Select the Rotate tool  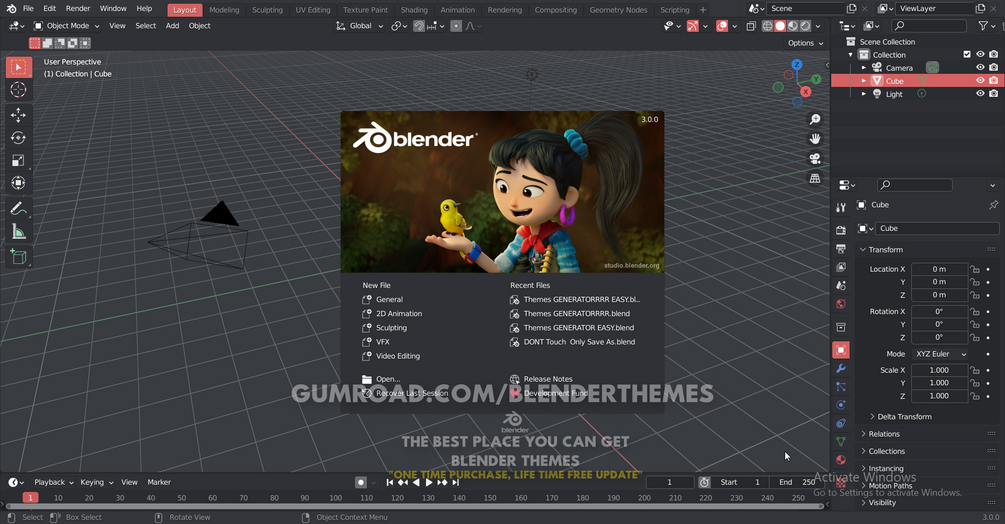pyautogui.click(x=18, y=138)
